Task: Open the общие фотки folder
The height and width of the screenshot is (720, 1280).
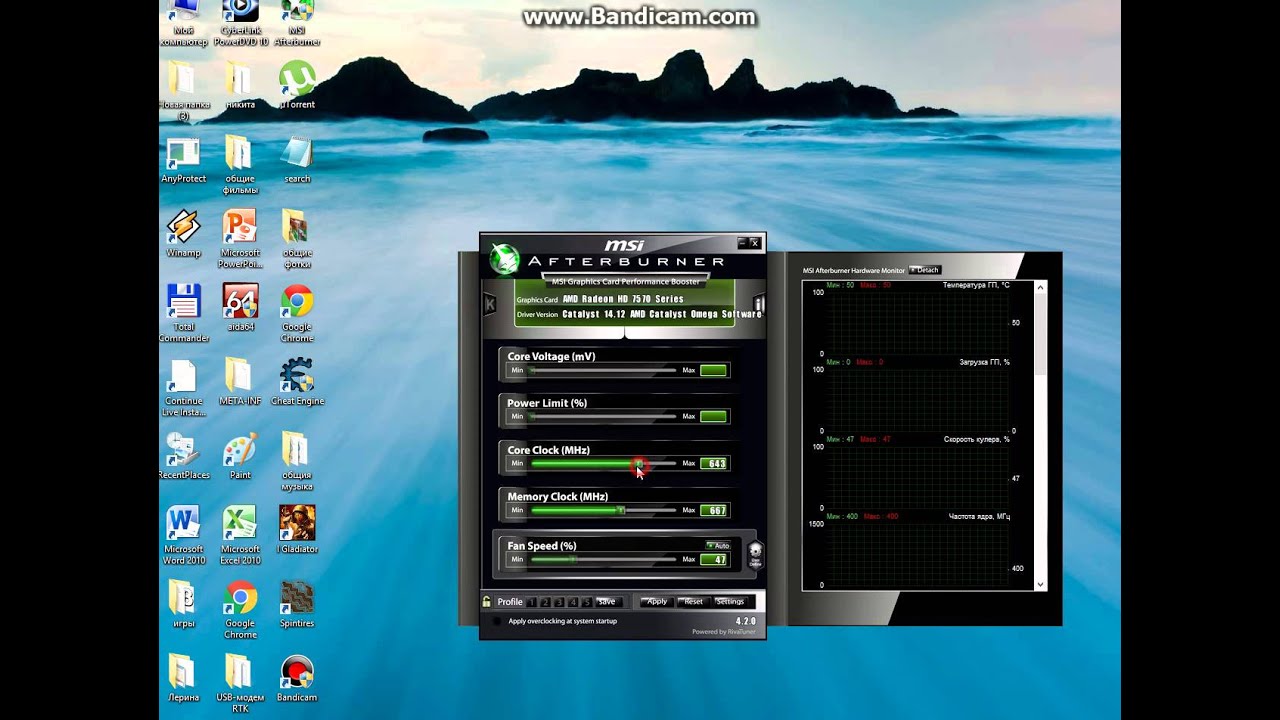Action: click(297, 239)
